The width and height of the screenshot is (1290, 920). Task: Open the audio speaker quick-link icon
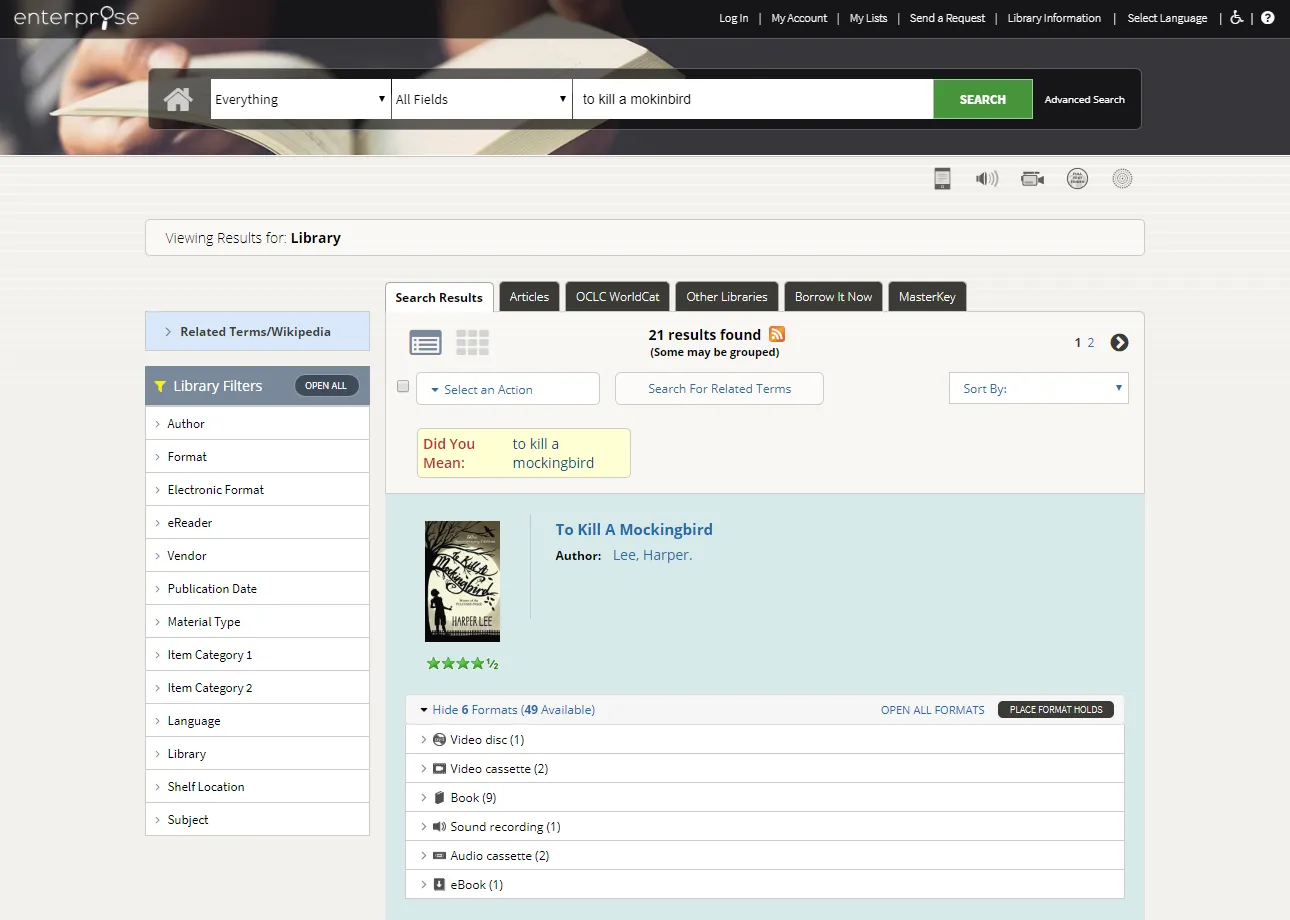pyautogui.click(x=987, y=179)
